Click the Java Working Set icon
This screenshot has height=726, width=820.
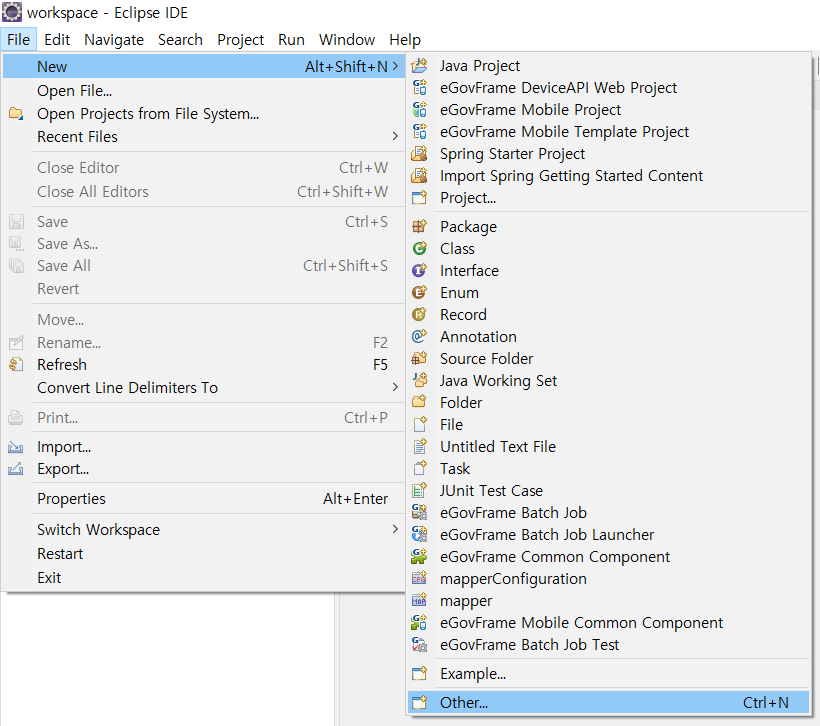pyautogui.click(x=419, y=380)
